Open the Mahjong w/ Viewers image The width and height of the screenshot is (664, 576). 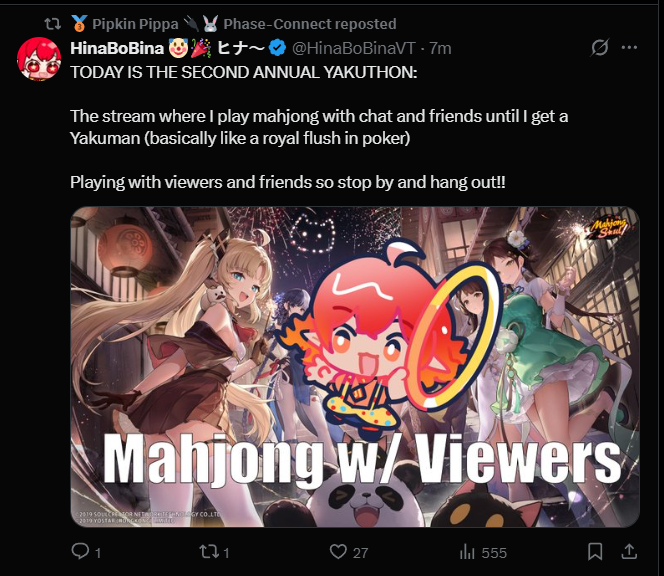355,367
